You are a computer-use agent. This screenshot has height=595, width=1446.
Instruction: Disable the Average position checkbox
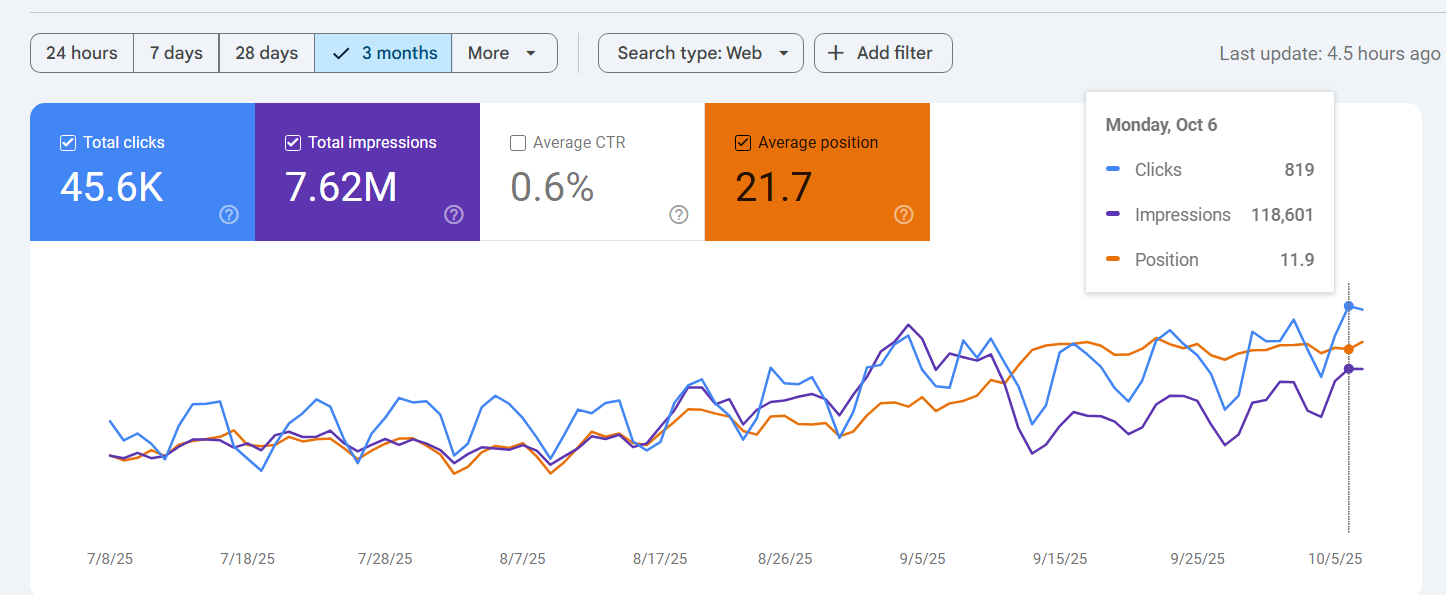point(743,142)
